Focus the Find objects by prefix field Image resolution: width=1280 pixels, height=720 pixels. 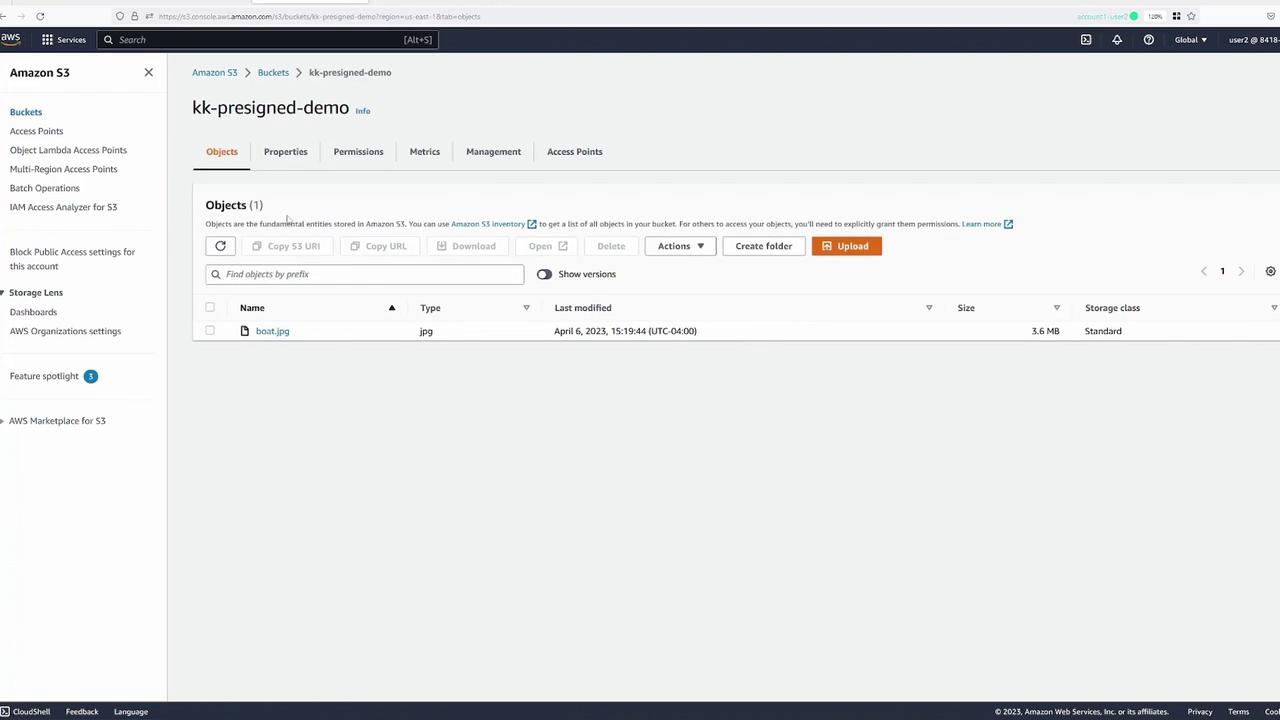365,274
